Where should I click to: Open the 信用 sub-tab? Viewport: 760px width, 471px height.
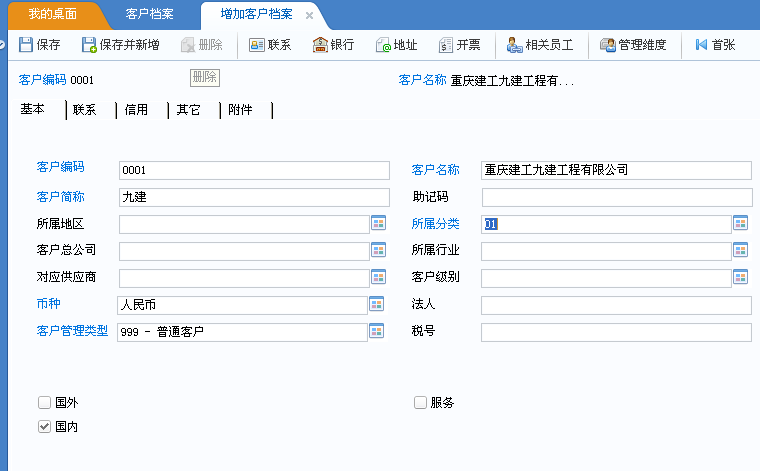136,110
